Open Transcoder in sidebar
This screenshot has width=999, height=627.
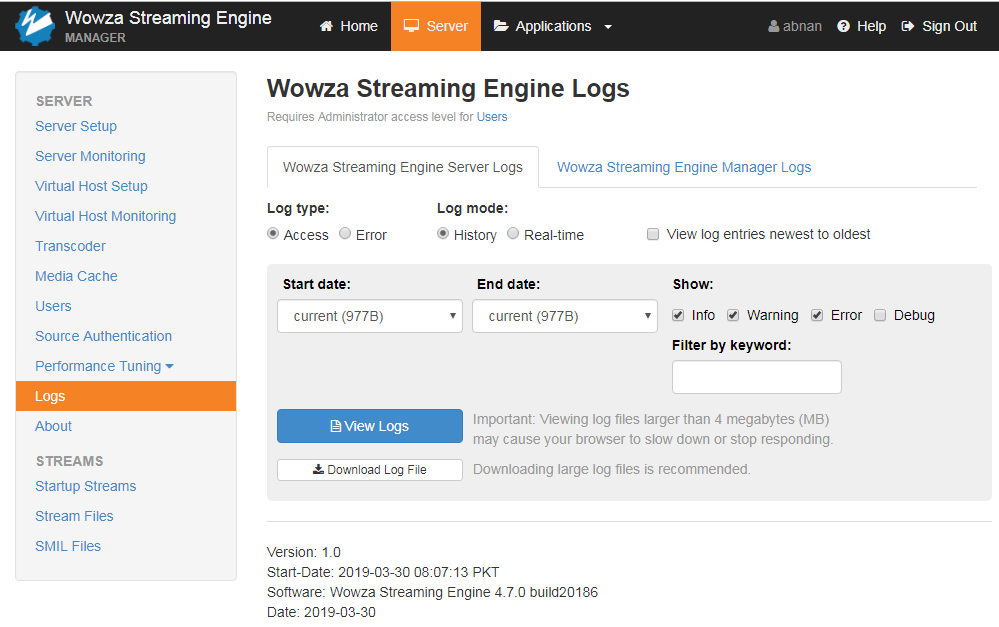click(x=70, y=246)
